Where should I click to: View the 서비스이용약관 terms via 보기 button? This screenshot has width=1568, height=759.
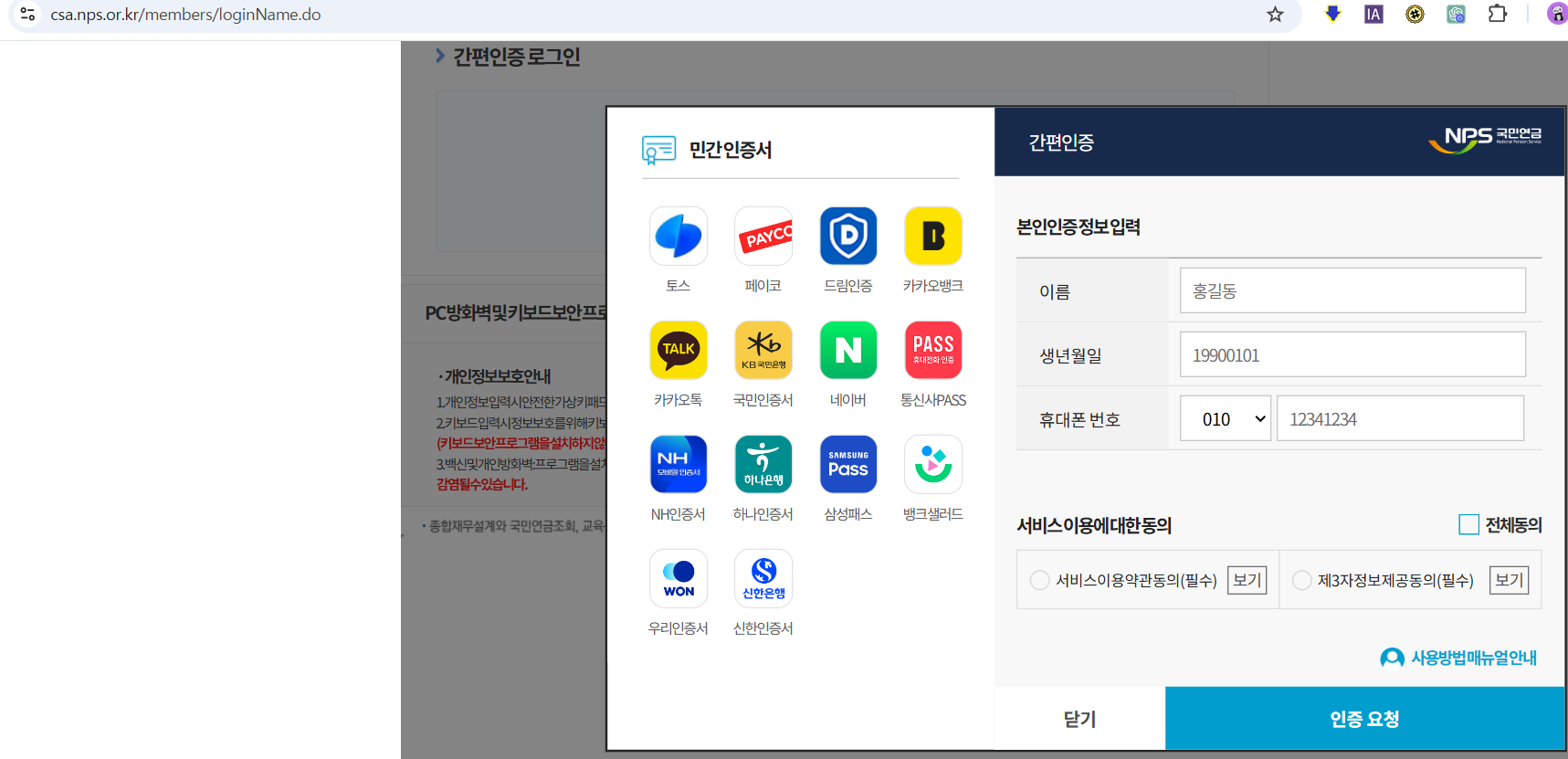[x=1247, y=580]
